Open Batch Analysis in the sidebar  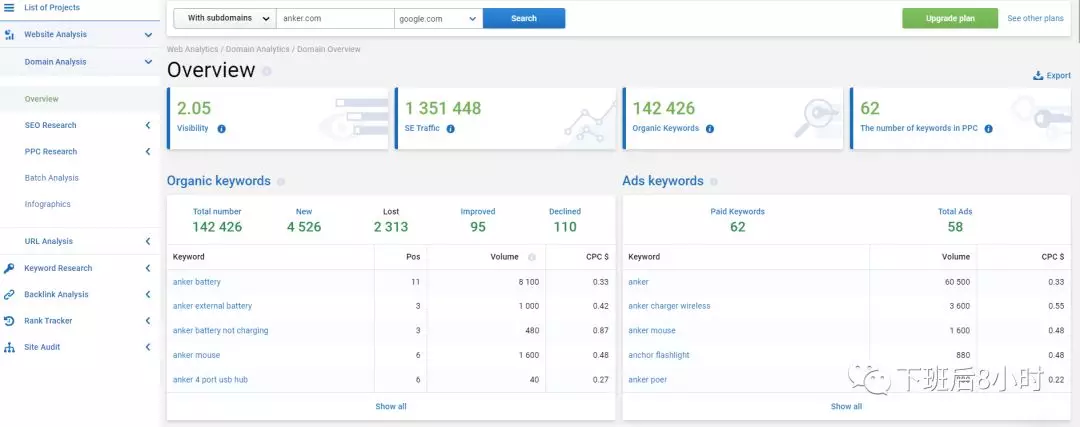(x=52, y=178)
